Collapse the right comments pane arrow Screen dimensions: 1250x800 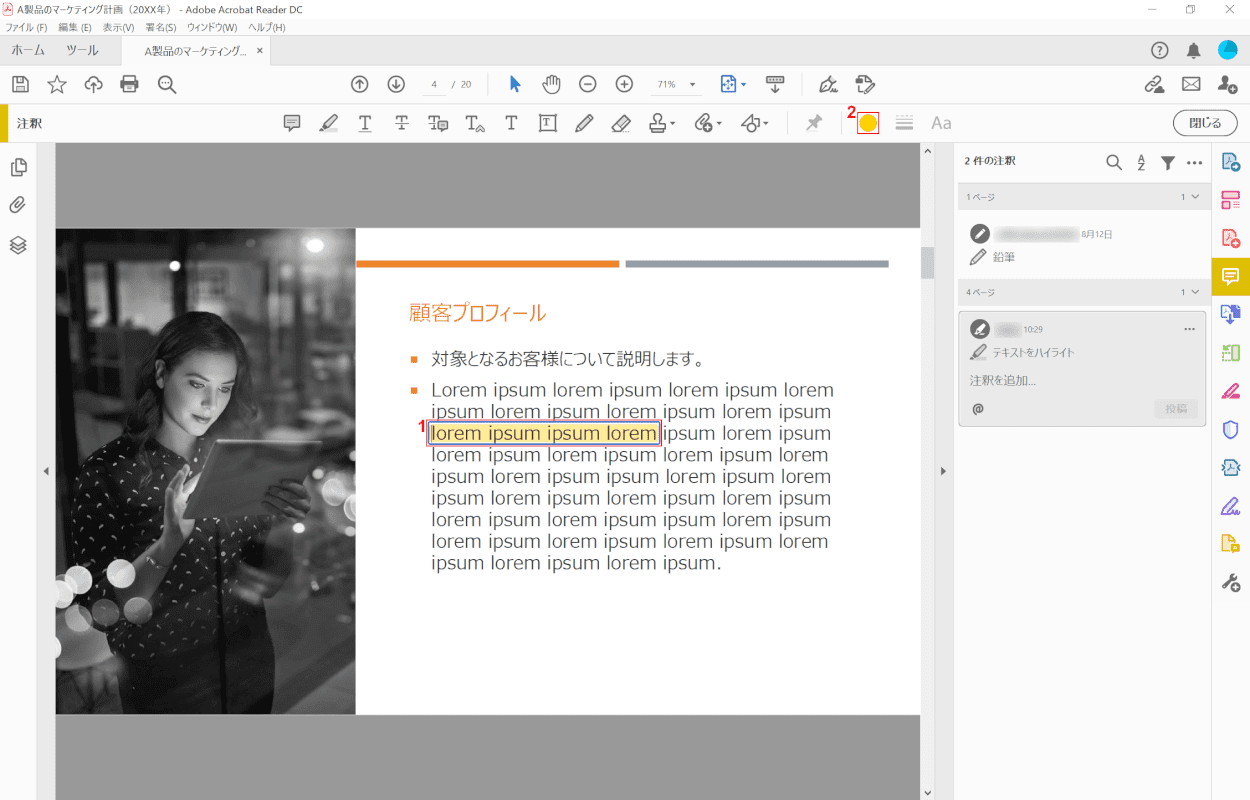(x=942, y=471)
